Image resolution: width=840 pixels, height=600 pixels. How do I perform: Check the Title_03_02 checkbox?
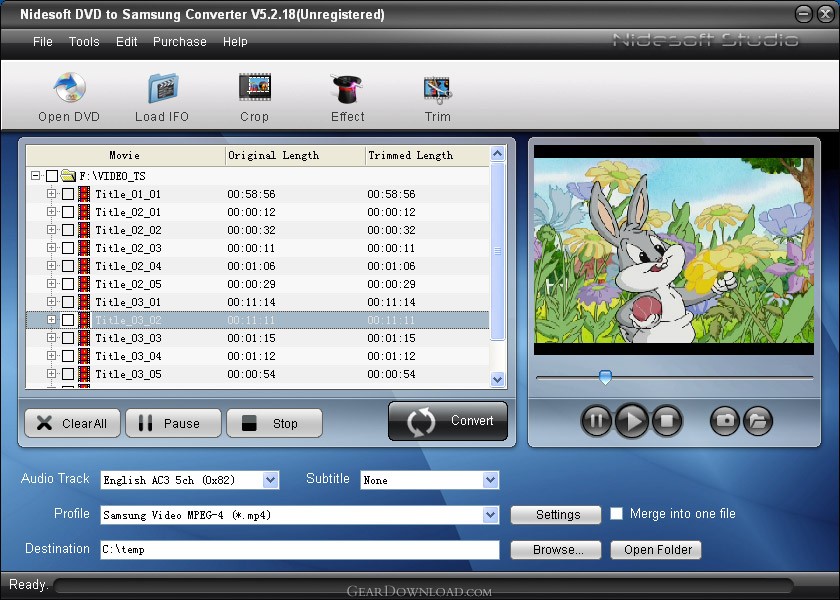68,320
